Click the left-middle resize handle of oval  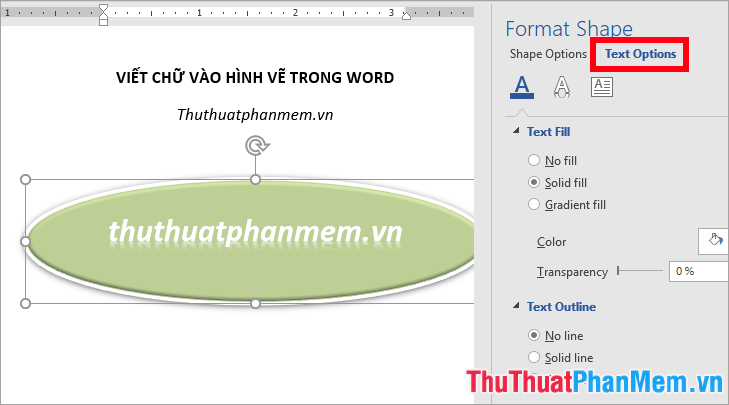26,241
